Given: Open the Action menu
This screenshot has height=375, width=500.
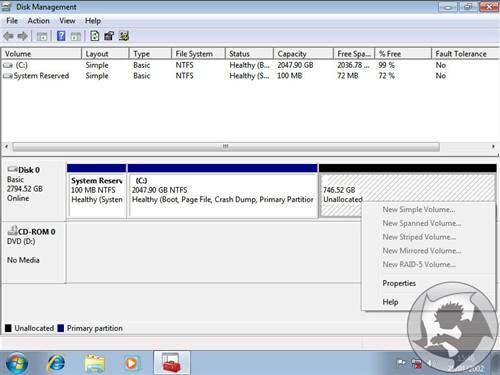Looking at the screenshot, I should click(38, 21).
